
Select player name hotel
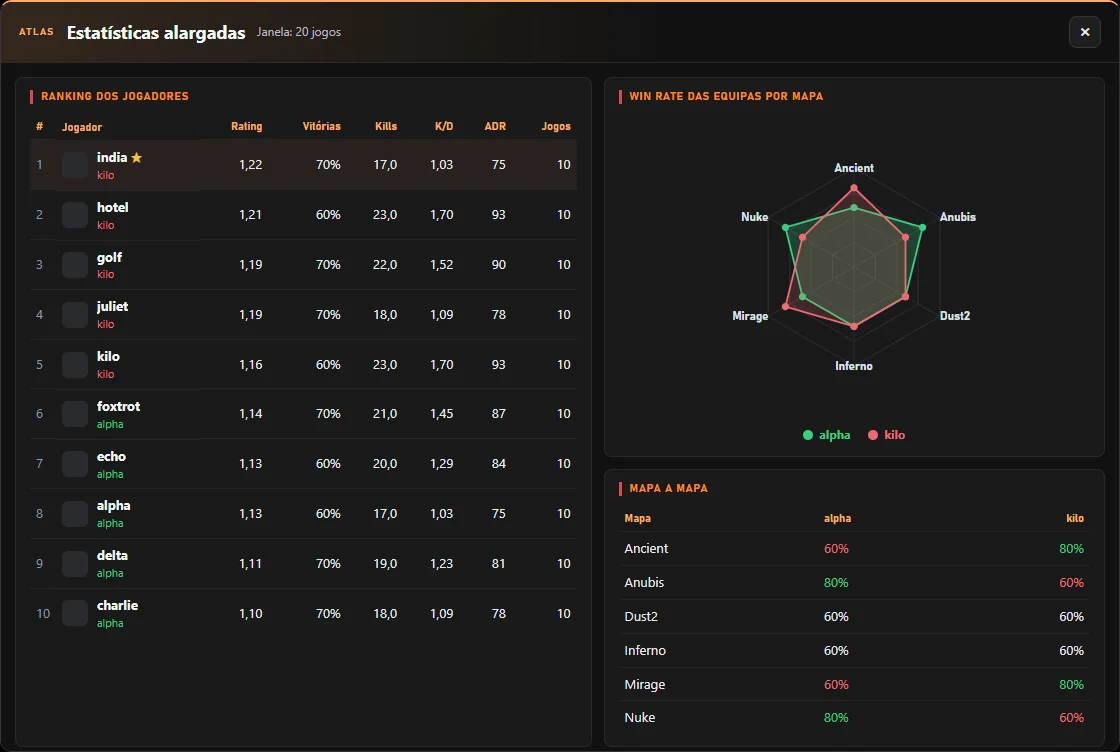click(113, 207)
